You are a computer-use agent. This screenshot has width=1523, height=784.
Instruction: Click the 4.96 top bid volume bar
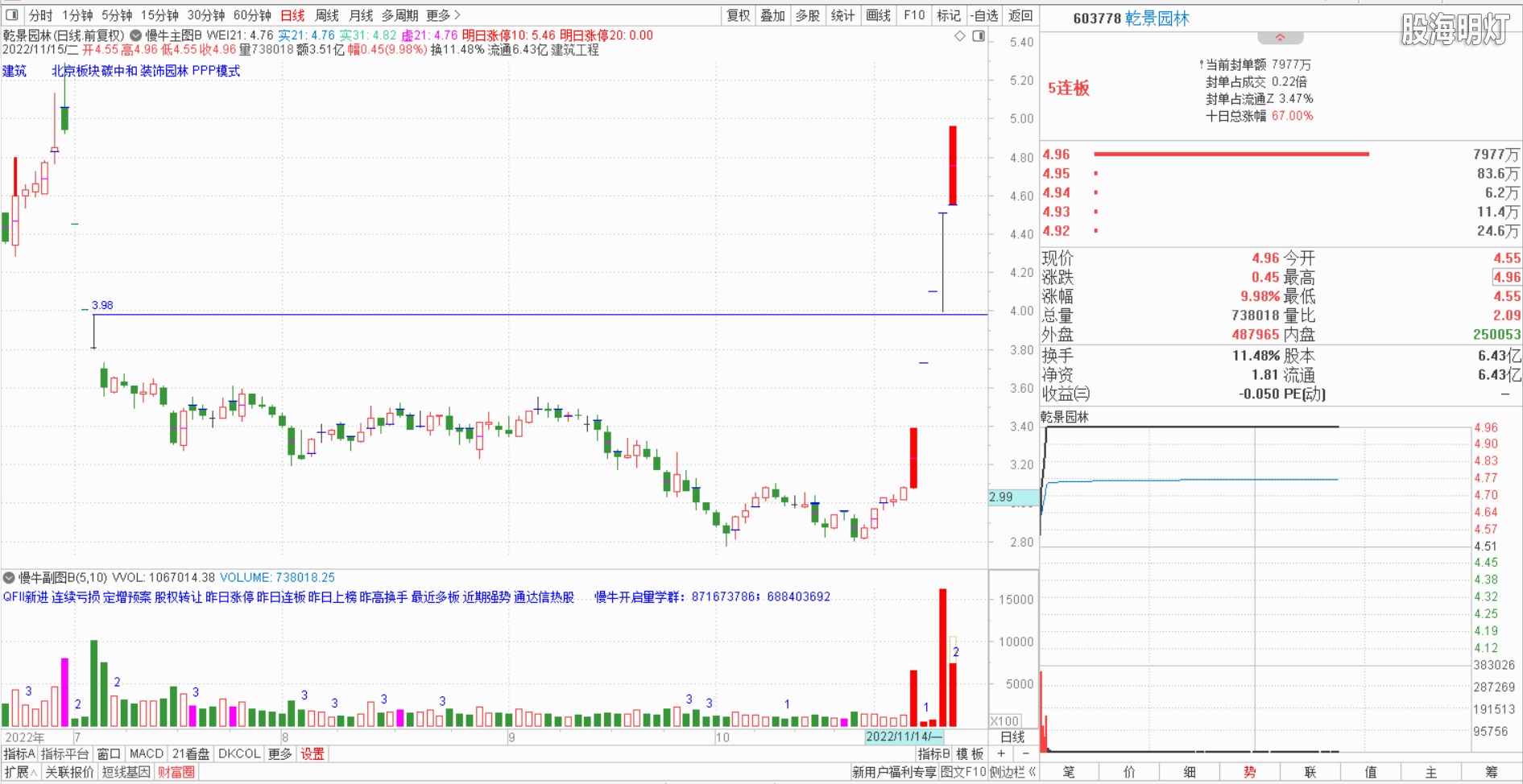[1231, 154]
